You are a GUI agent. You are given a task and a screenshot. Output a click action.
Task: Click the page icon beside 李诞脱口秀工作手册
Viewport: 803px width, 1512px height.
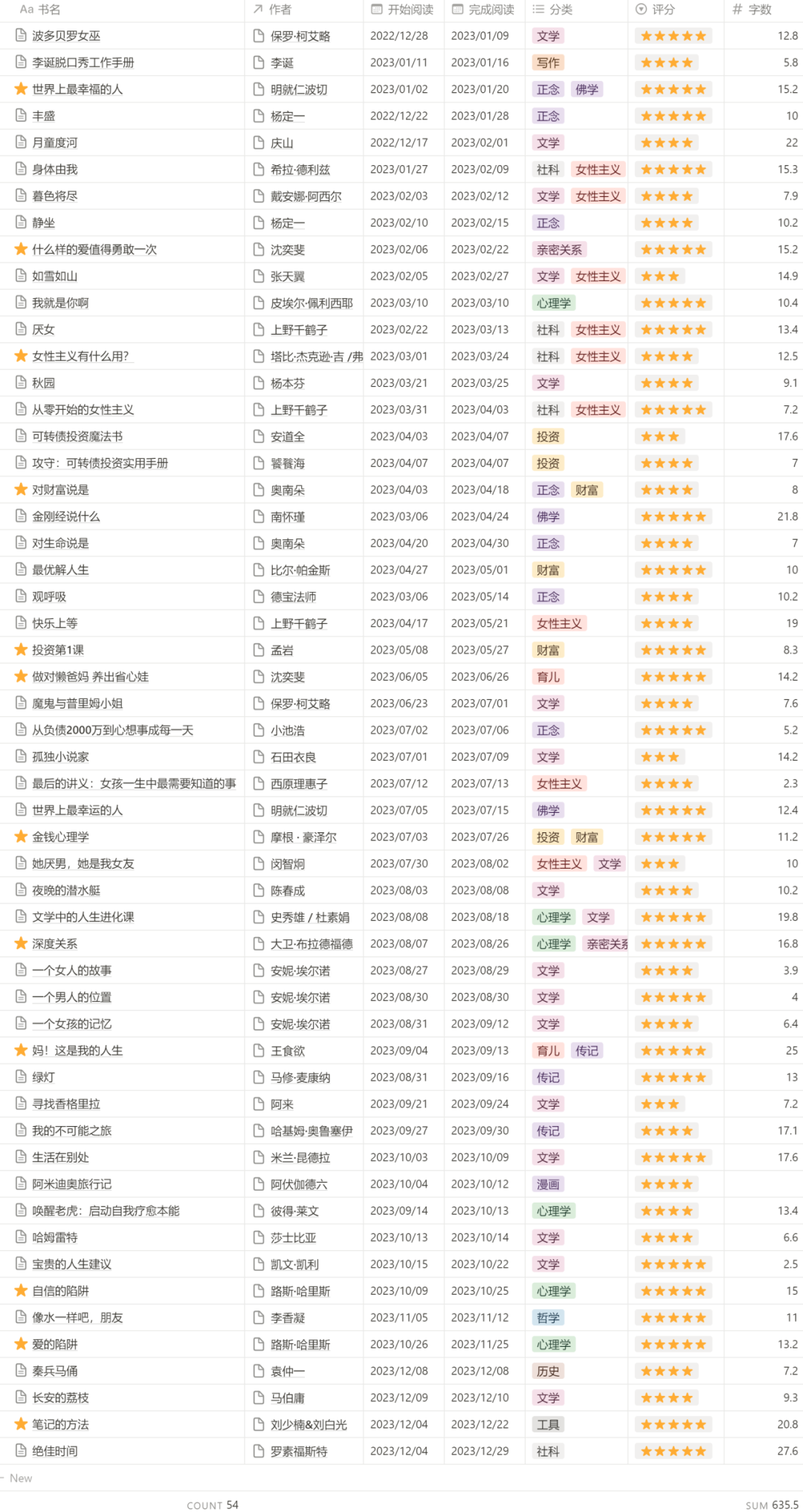coord(22,62)
